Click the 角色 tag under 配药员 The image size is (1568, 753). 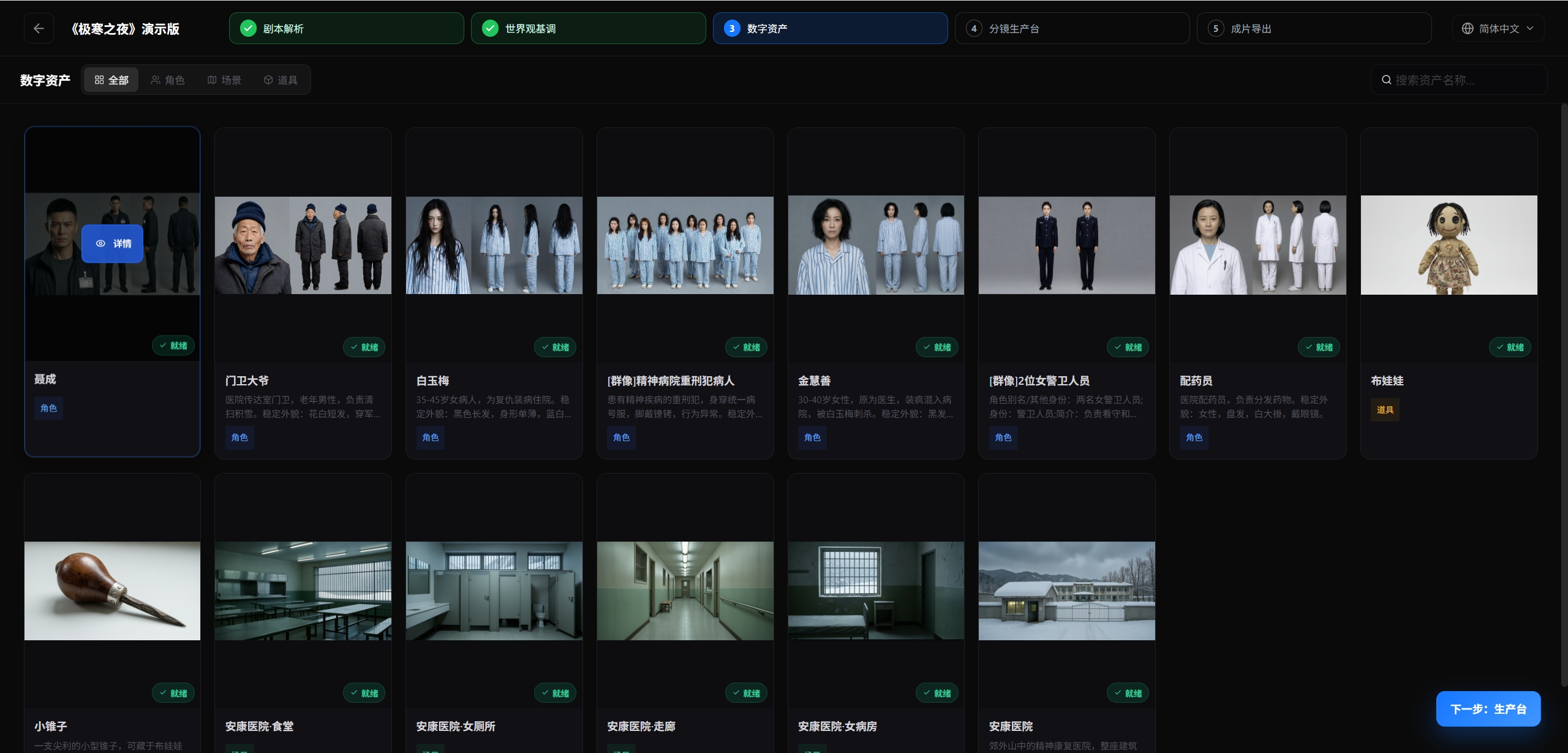[1194, 437]
